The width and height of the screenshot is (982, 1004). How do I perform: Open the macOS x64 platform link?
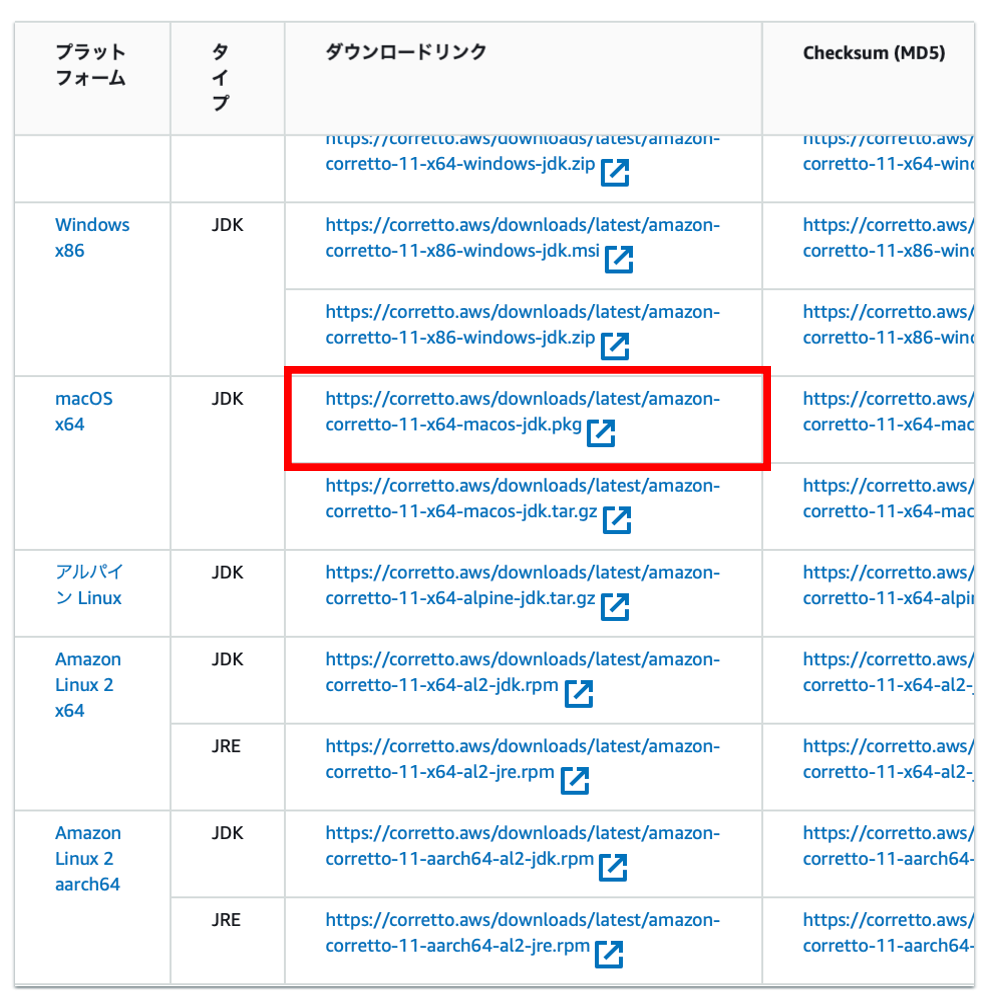coord(84,411)
